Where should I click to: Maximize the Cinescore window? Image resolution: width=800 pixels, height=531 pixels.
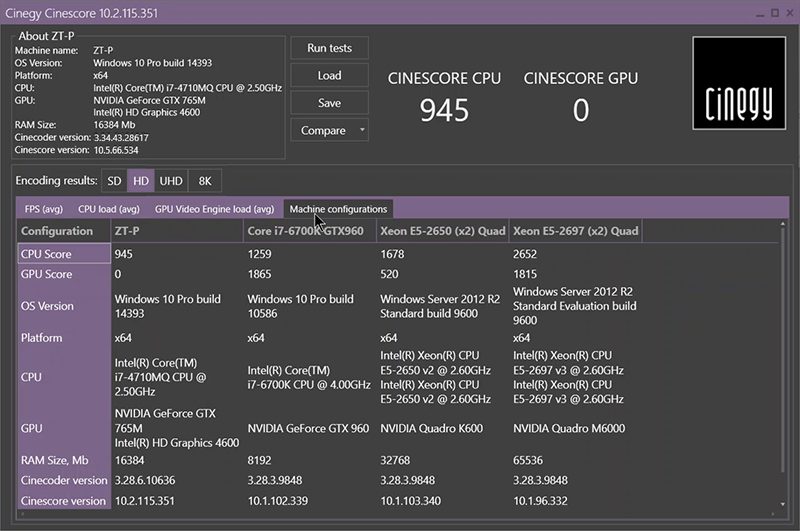tap(775, 13)
